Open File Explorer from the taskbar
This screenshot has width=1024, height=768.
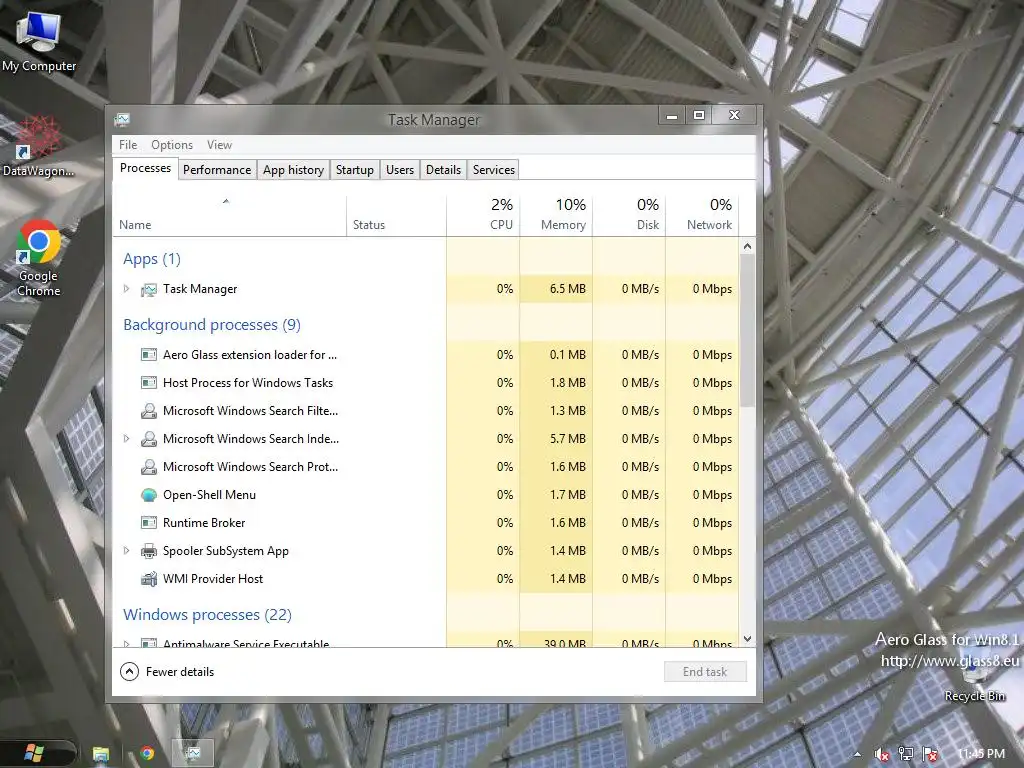101,754
